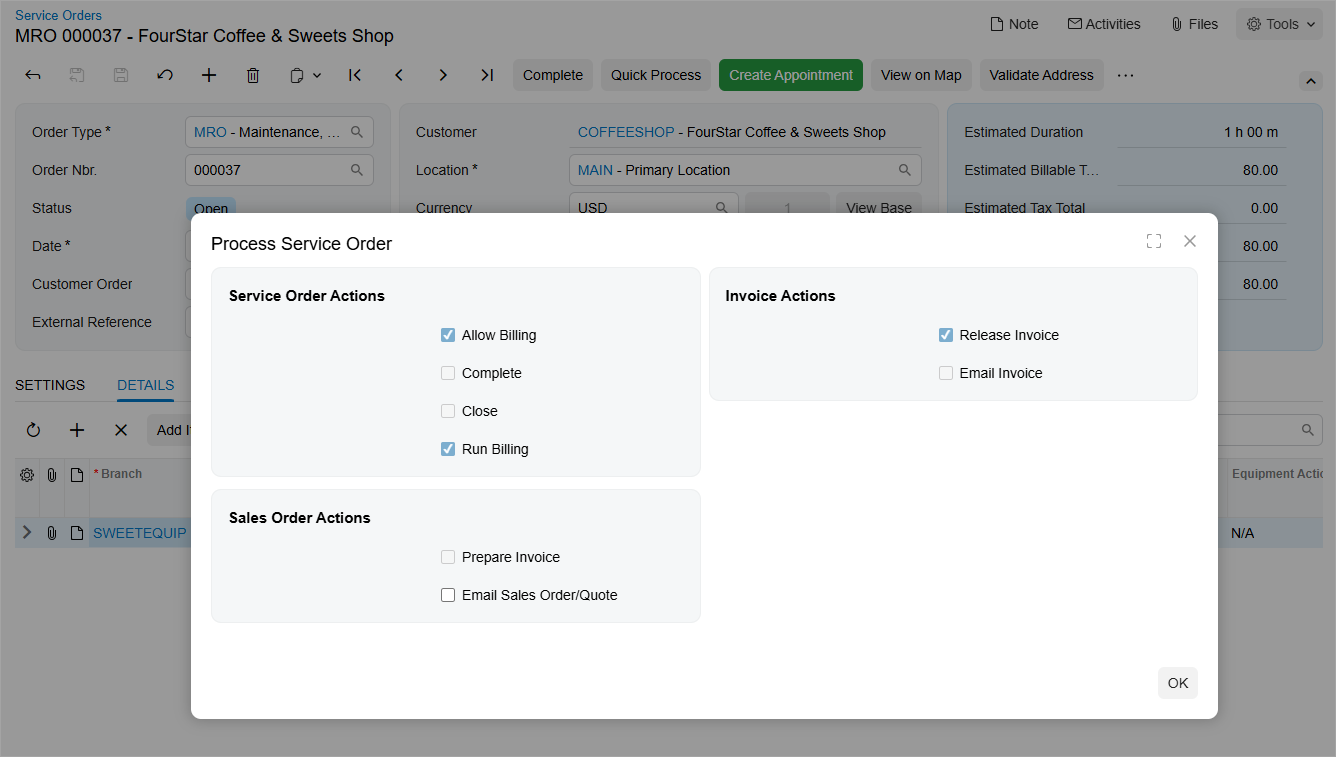
Task: Click the COFFEESHOP customer link
Action: click(624, 132)
